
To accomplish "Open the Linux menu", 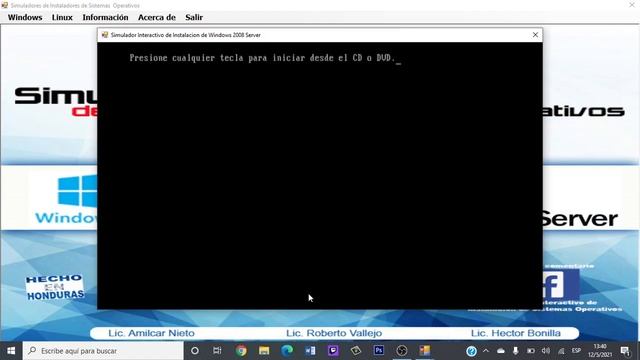I will [x=62, y=18].
